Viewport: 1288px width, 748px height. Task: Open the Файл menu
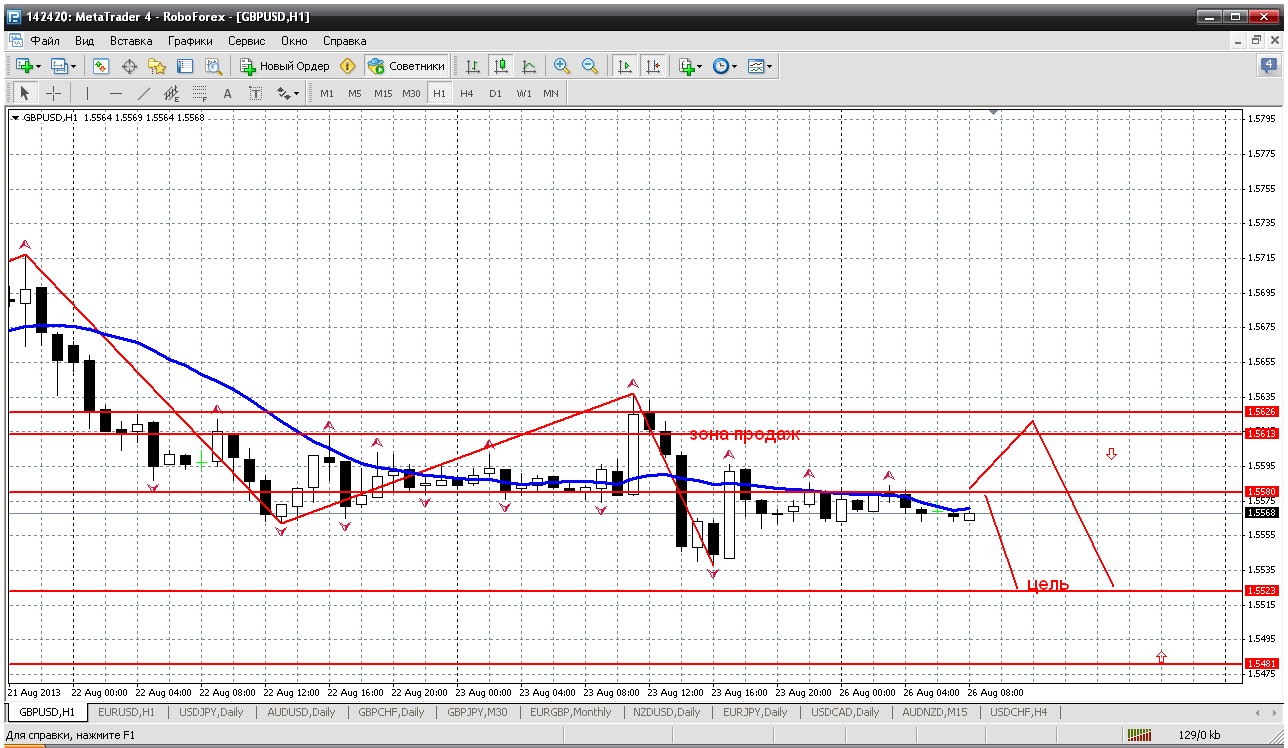coord(45,41)
